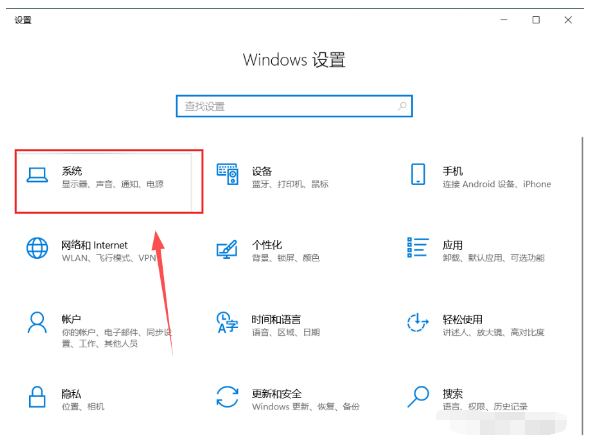This screenshot has height=442, width=594.
Task: Select the 系统 category title
Action: click(72, 171)
